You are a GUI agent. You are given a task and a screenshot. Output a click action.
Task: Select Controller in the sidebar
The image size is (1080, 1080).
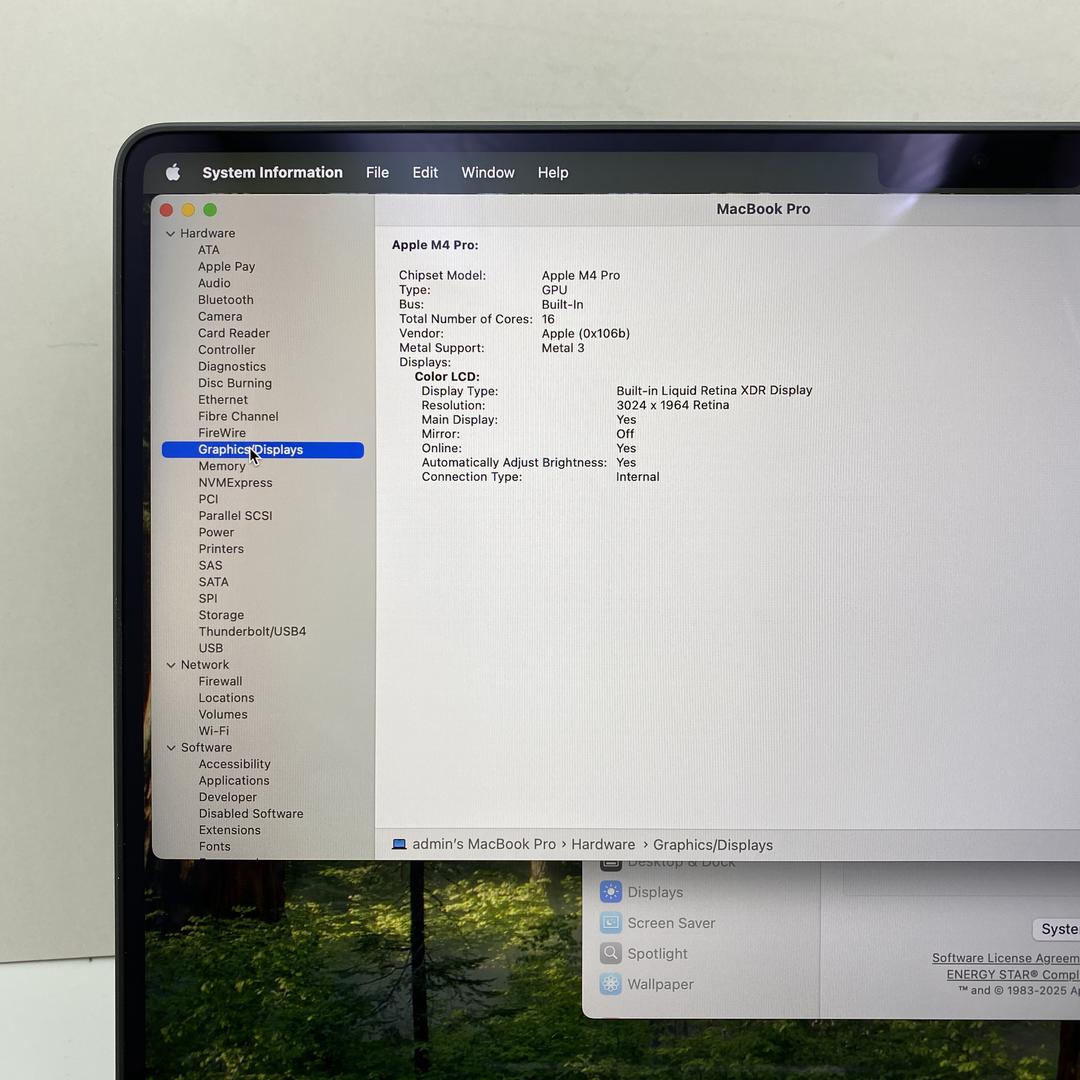click(227, 350)
